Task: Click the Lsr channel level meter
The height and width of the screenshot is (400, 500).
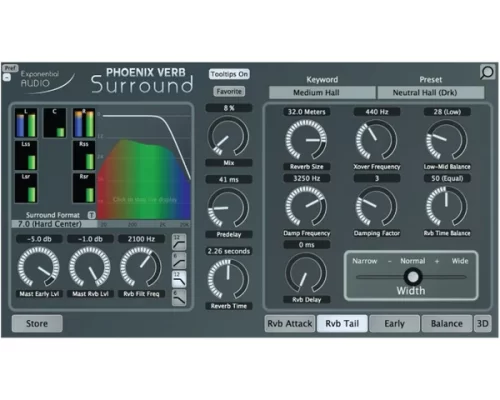Action: point(26,188)
